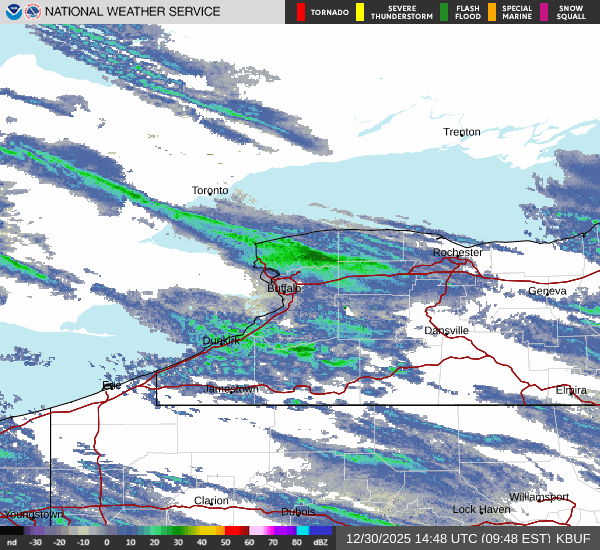Select the Rochester city label
Image resolution: width=600 pixels, height=550 pixels.
[457, 253]
